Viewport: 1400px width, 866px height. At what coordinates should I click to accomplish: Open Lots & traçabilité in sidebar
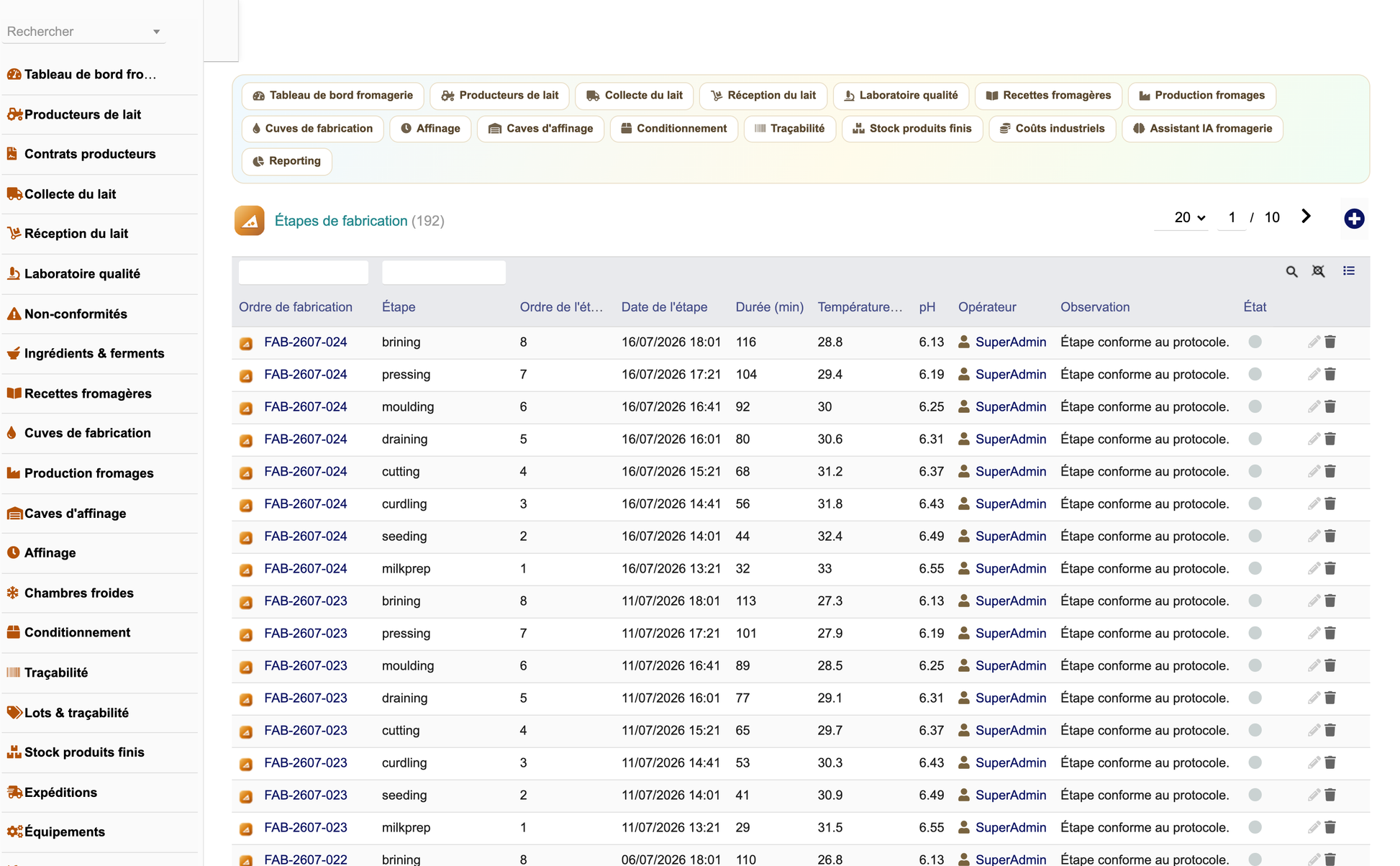[x=100, y=713]
